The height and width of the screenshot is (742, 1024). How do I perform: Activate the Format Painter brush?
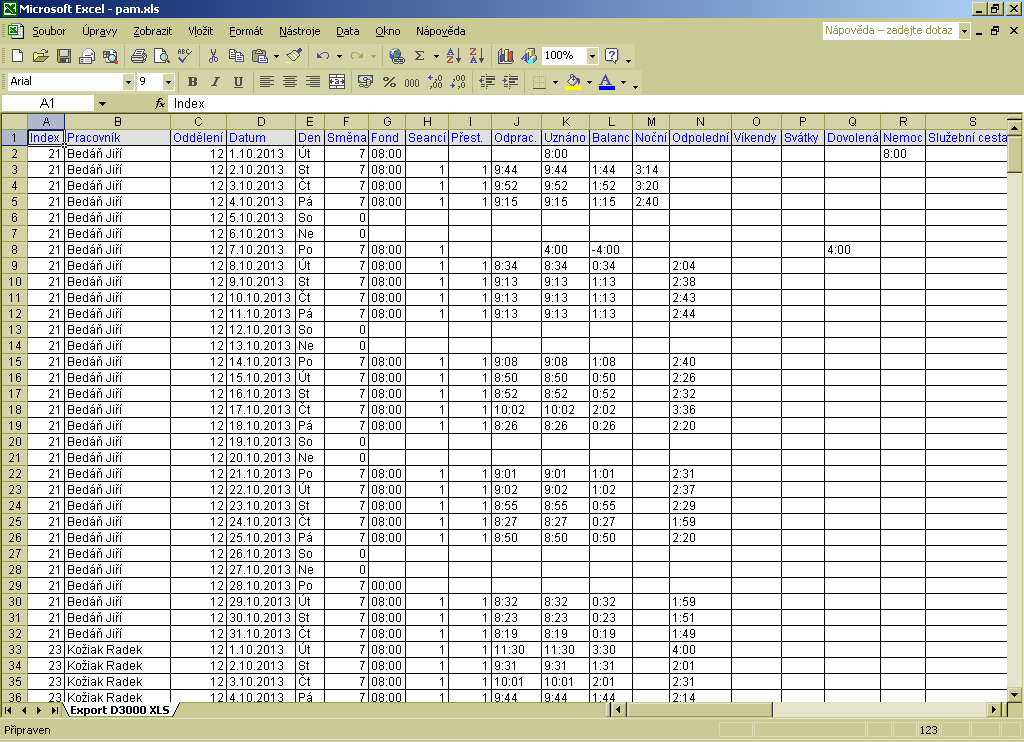295,56
